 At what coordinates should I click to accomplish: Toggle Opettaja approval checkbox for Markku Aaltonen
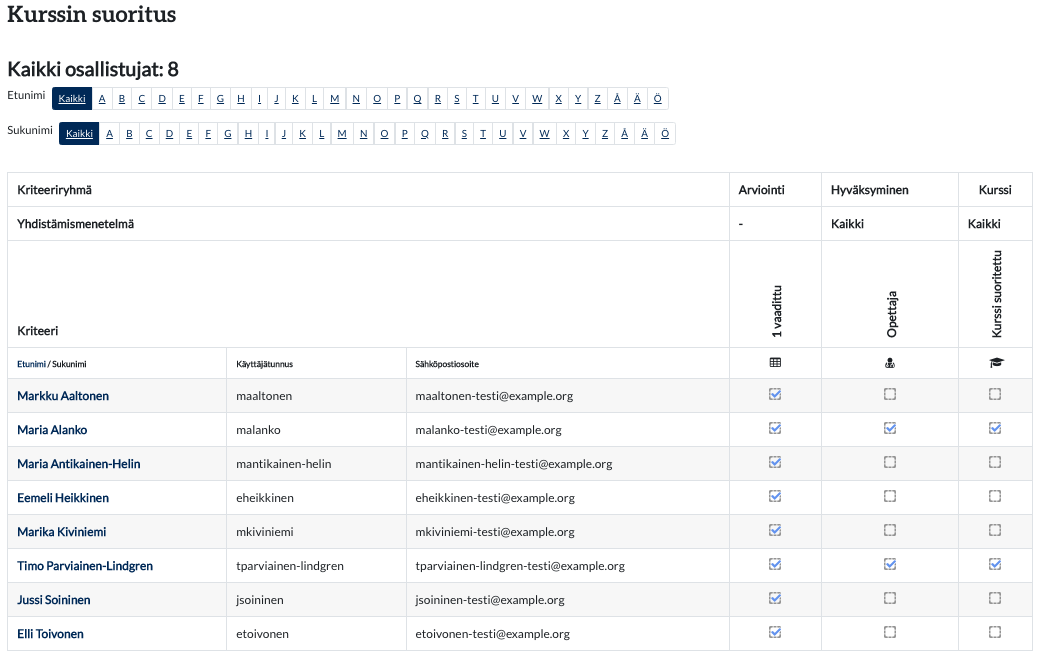[890, 395]
